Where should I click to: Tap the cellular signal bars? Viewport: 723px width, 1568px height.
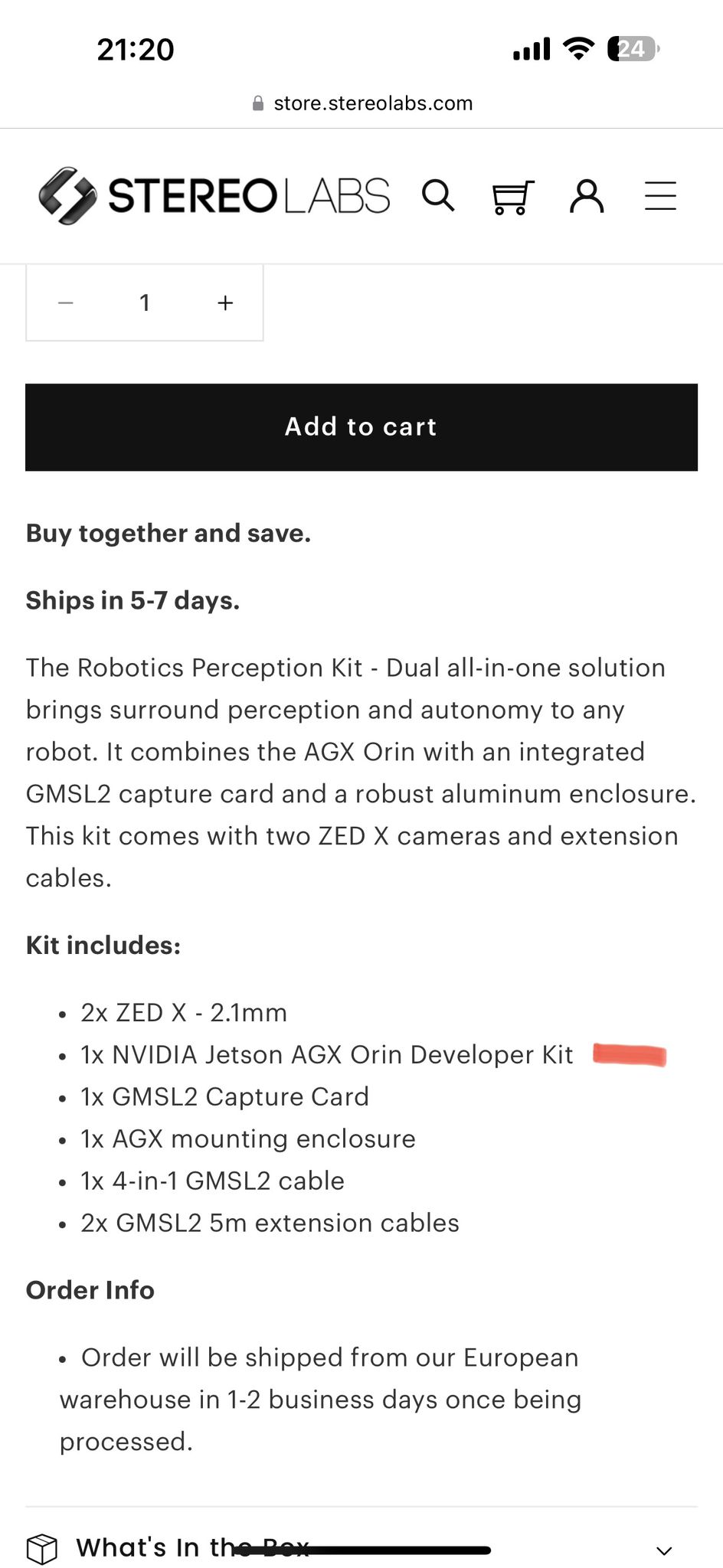point(532,50)
